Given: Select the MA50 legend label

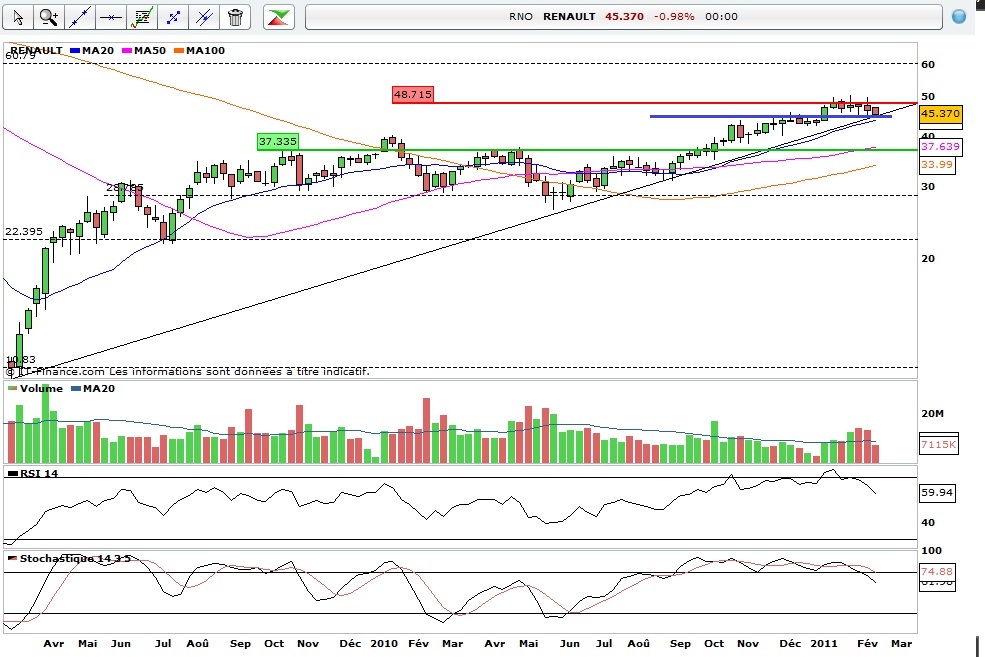Looking at the screenshot, I should tap(150, 50).
